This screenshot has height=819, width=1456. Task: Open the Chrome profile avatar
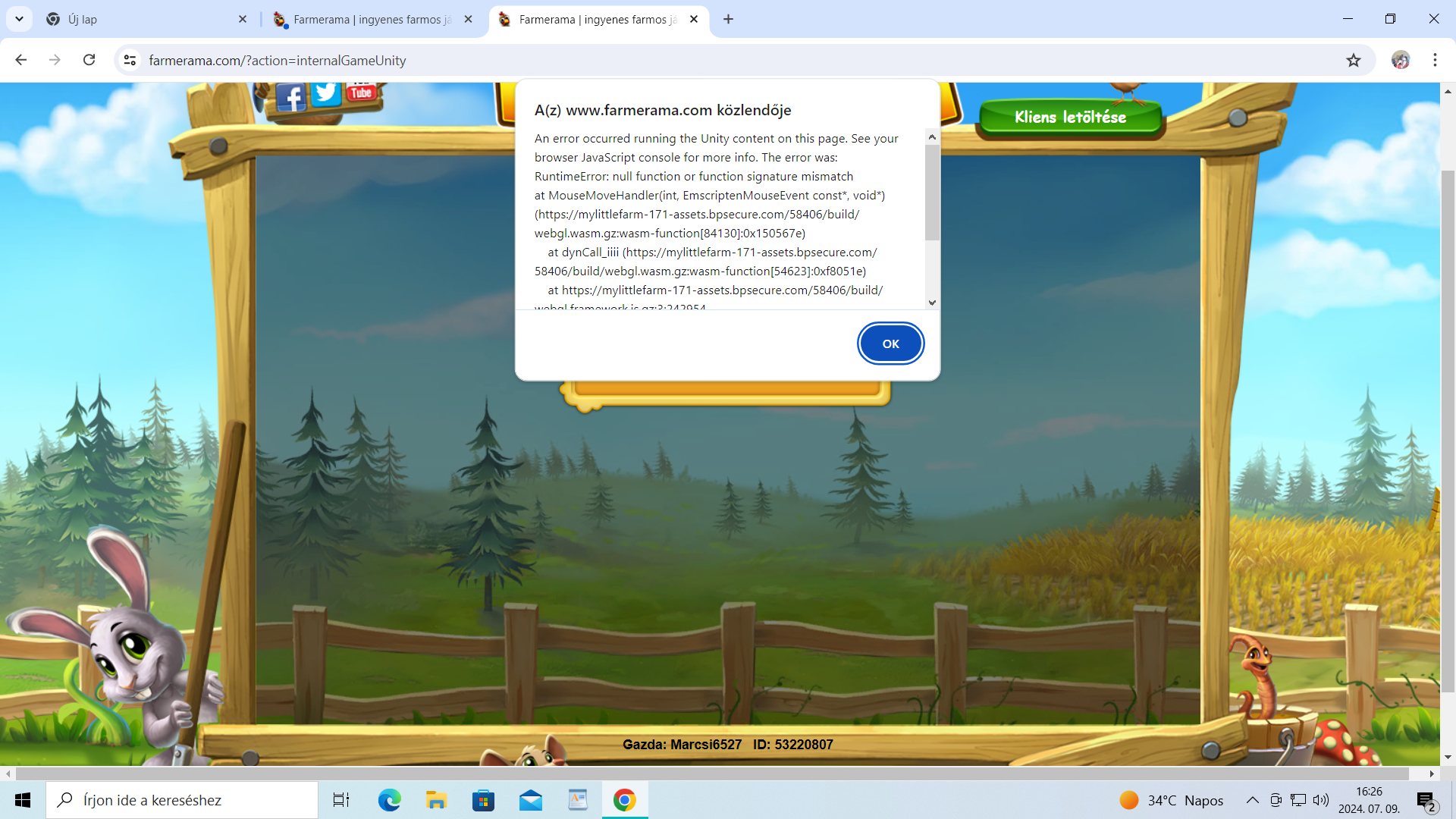click(1401, 60)
